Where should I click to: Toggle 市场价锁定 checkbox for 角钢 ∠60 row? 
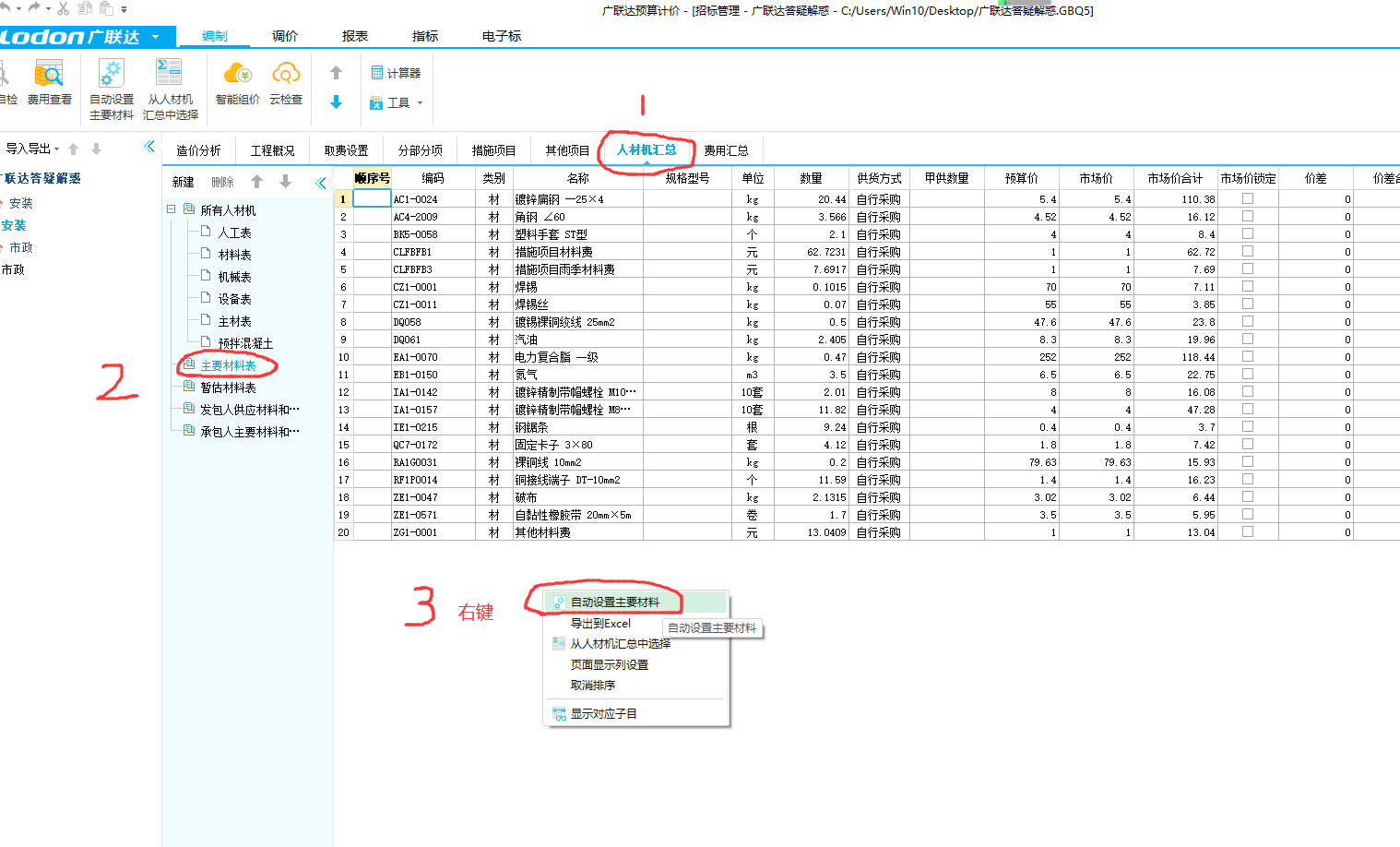point(1248,216)
